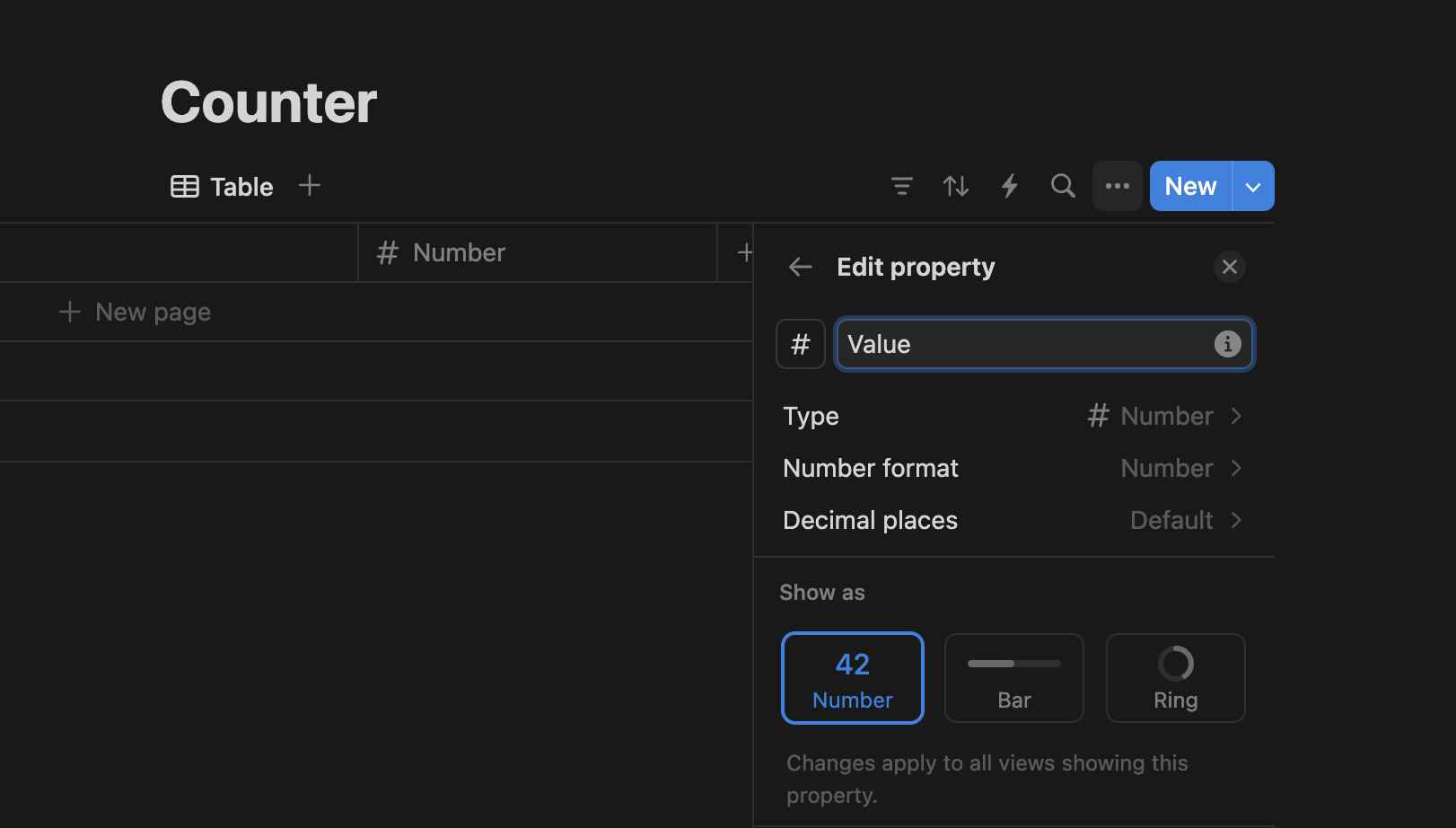Open the filter options icon
Image resolution: width=1456 pixels, height=828 pixels.
click(901, 186)
